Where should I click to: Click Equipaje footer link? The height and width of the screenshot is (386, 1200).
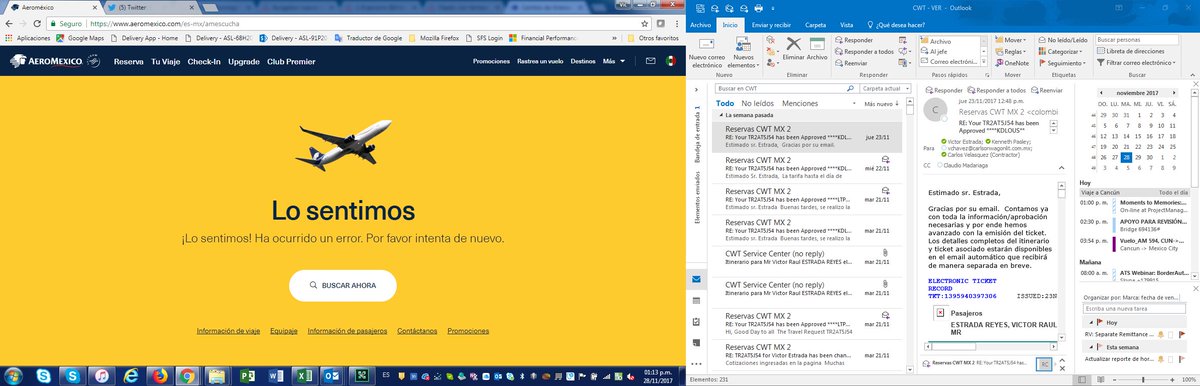point(284,331)
